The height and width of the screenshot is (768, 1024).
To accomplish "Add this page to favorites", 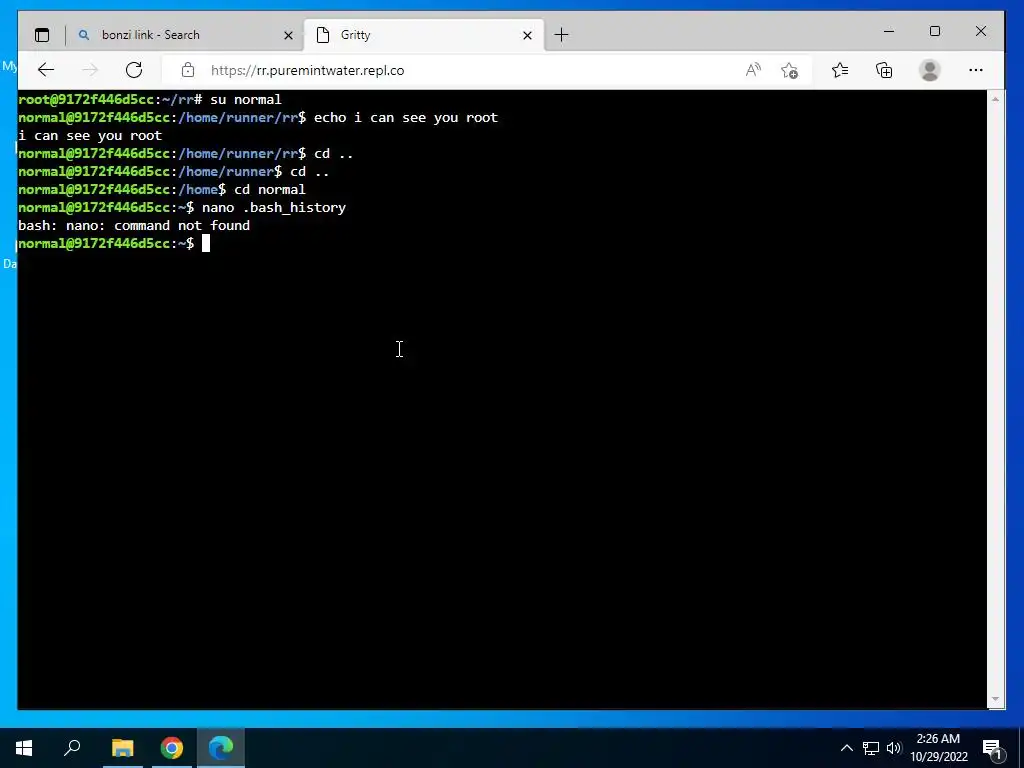I will [x=790, y=70].
